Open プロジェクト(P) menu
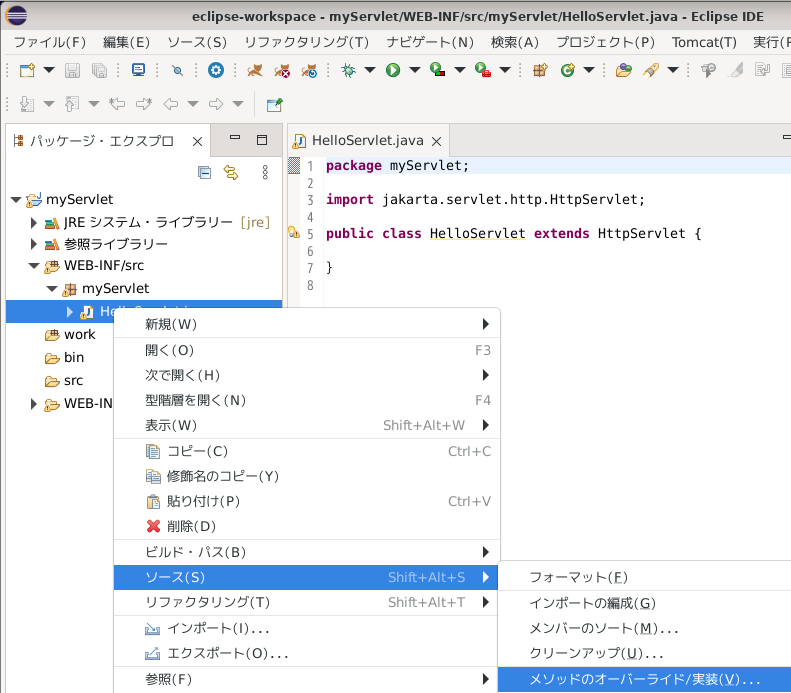Viewport: 791px width, 693px height. click(605, 42)
